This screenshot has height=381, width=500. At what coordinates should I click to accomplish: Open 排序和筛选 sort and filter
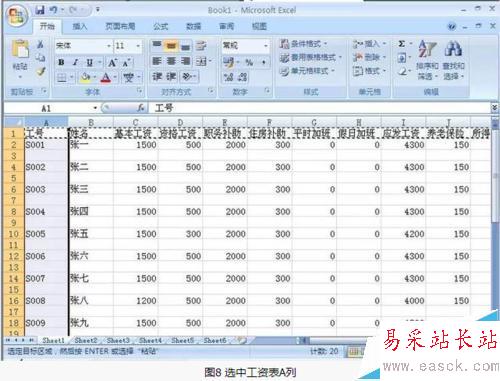tap(427, 60)
